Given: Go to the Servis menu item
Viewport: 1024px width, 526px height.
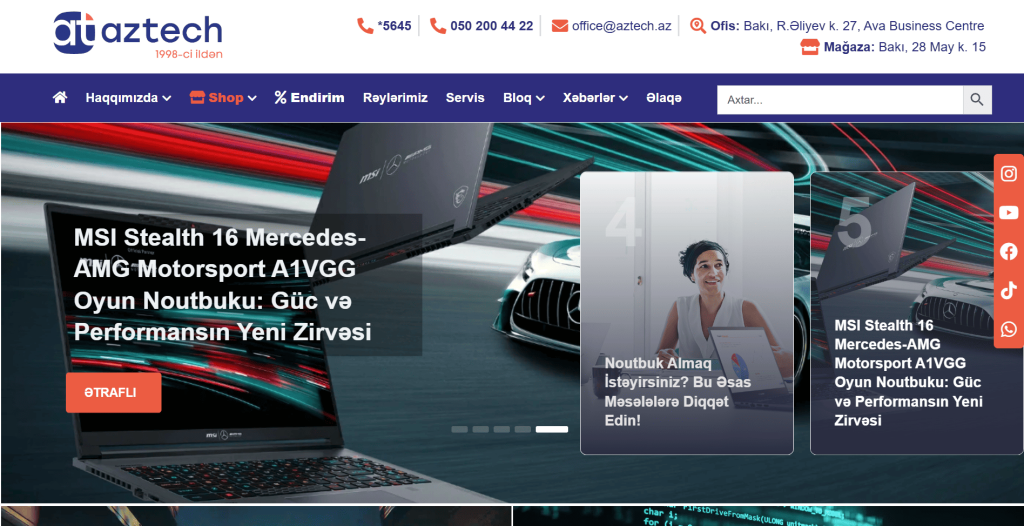Looking at the screenshot, I should pyautogui.click(x=465, y=98).
